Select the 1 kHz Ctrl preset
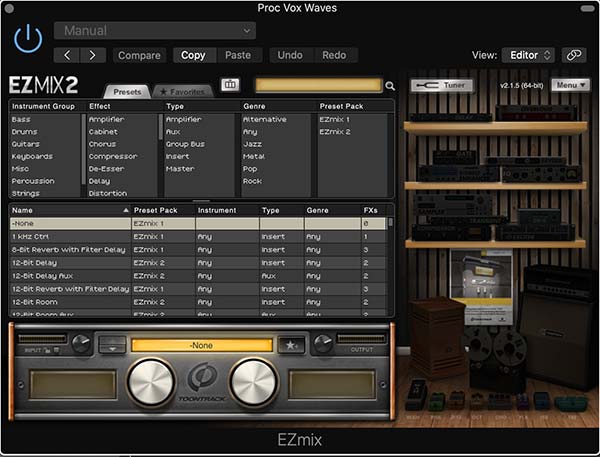 coord(198,237)
